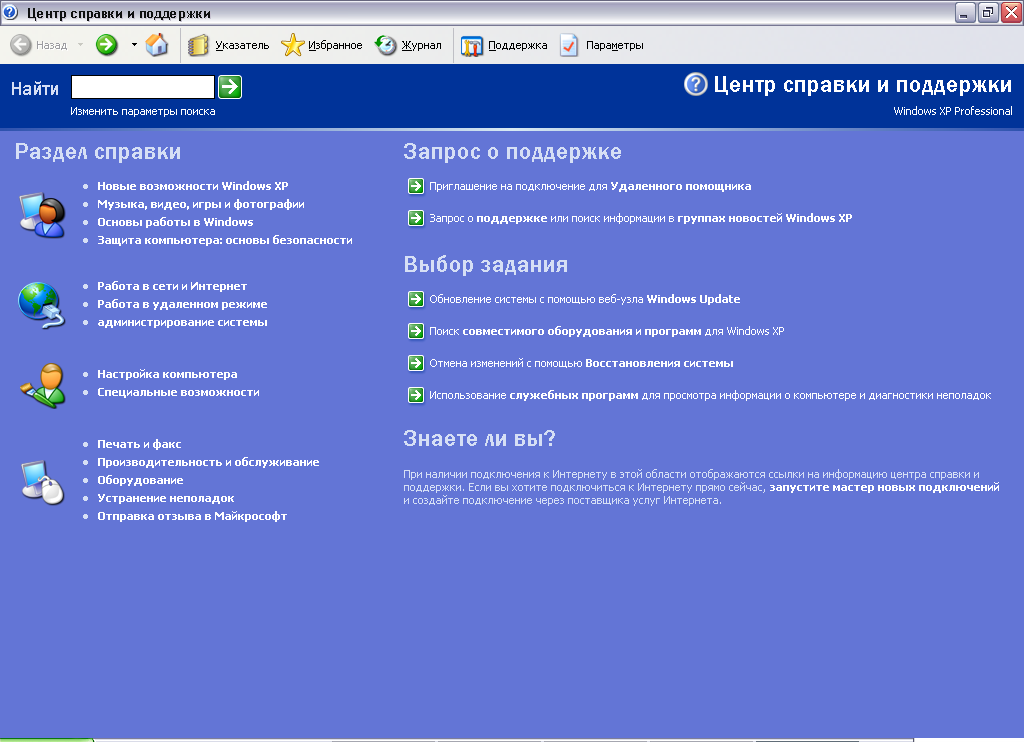This screenshot has width=1024, height=742.
Task: Click the user-with-monitor category icon
Action: pyautogui.click(x=42, y=214)
